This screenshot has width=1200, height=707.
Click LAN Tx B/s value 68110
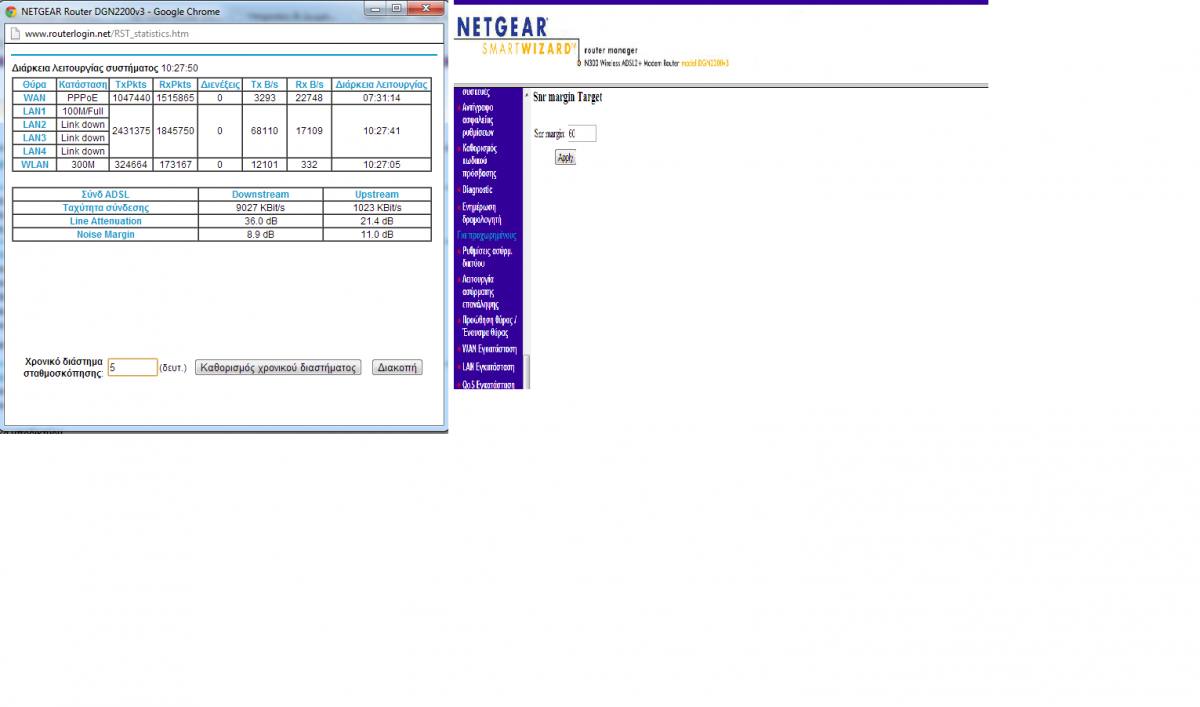(264, 131)
